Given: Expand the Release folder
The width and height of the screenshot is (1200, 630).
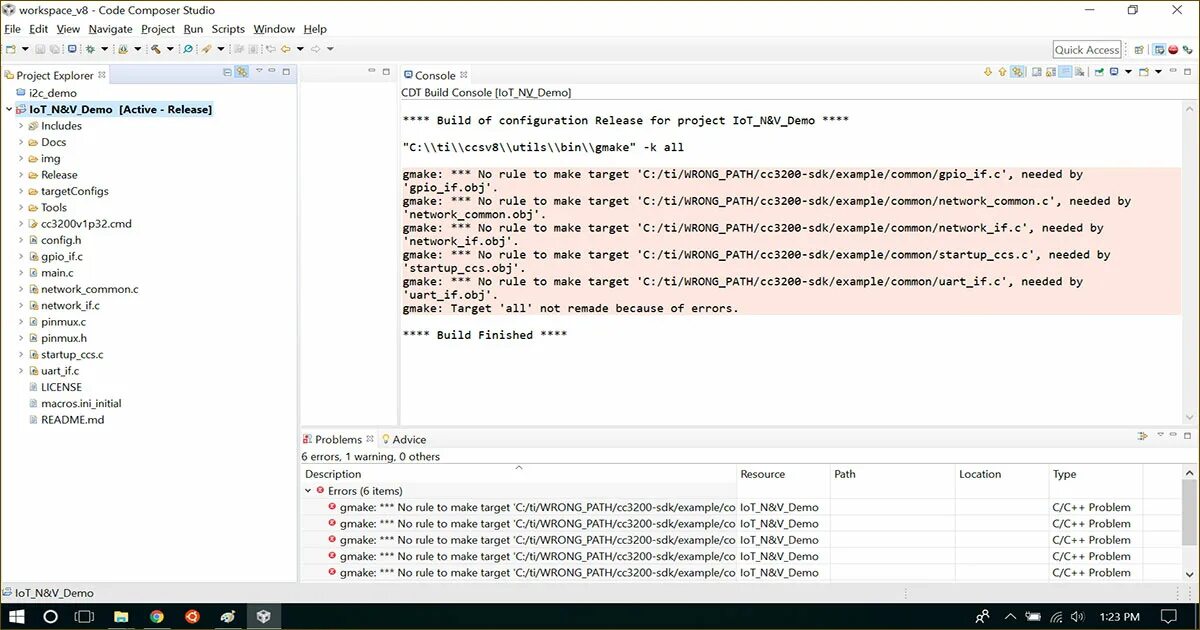Looking at the screenshot, I should click(x=21, y=175).
